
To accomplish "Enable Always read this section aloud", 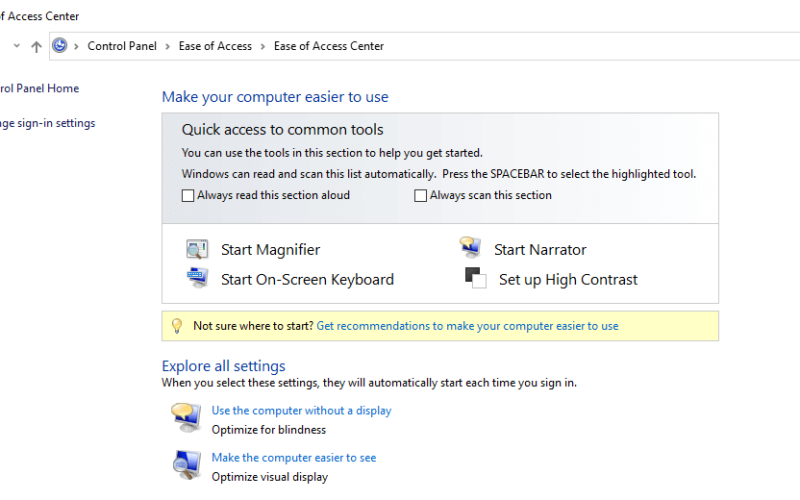I will [188, 195].
